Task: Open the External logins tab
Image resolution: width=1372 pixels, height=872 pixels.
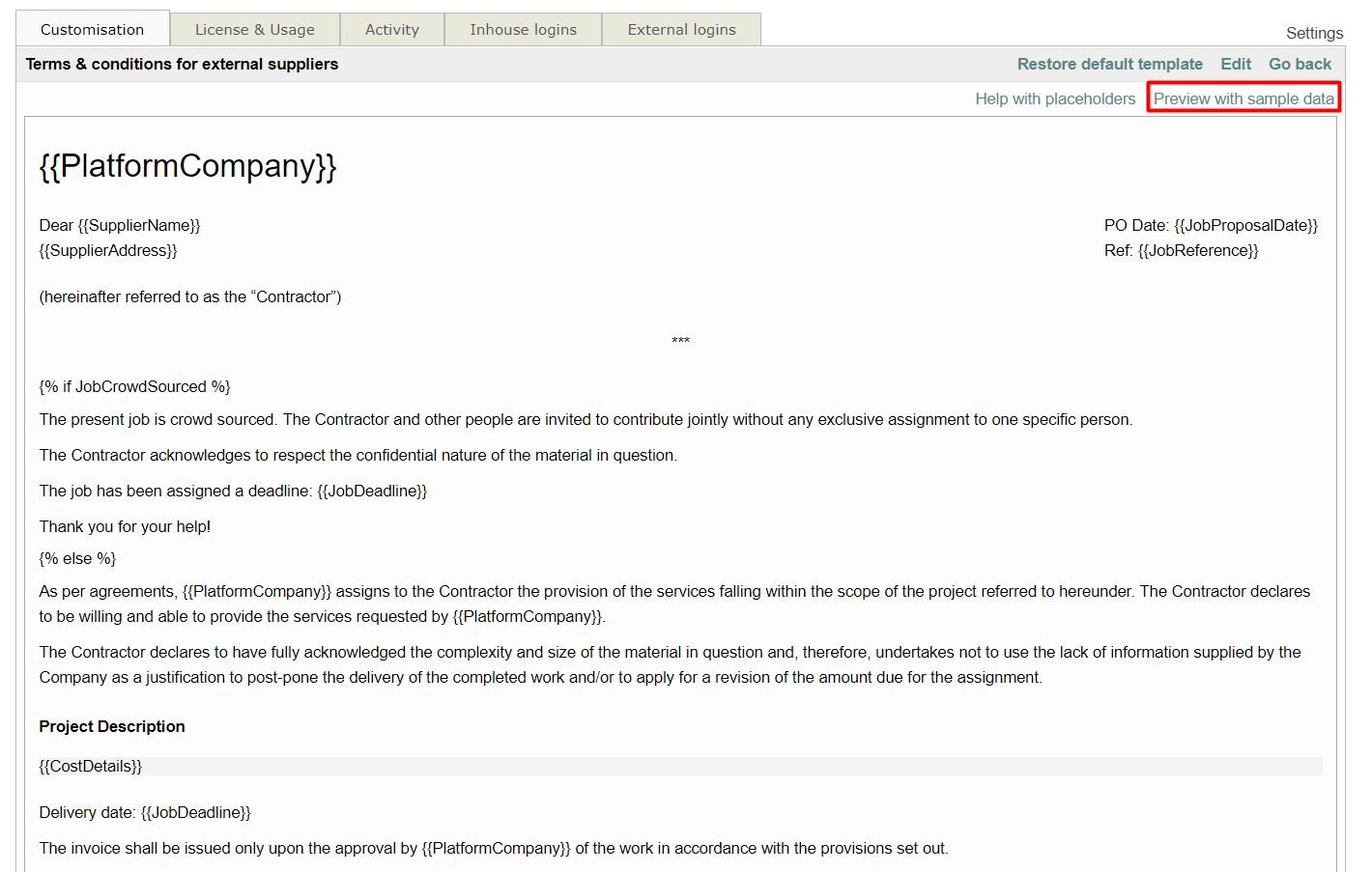Action: pyautogui.click(x=681, y=30)
